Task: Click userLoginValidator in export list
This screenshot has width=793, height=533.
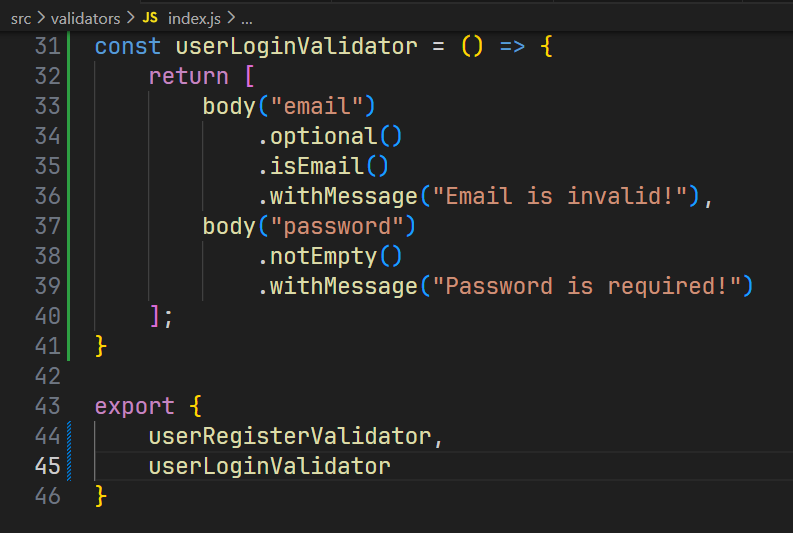Action: tap(270, 467)
